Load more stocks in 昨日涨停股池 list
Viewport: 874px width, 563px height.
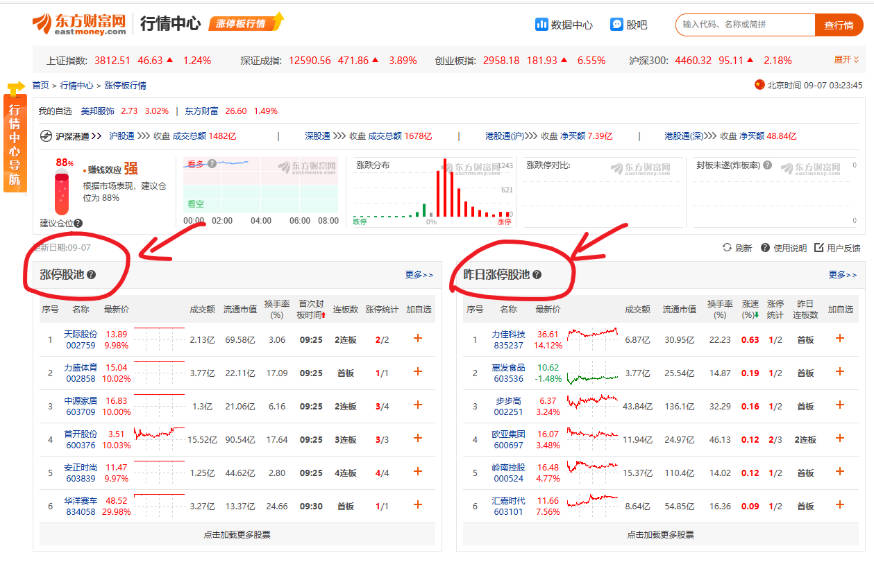tap(659, 535)
